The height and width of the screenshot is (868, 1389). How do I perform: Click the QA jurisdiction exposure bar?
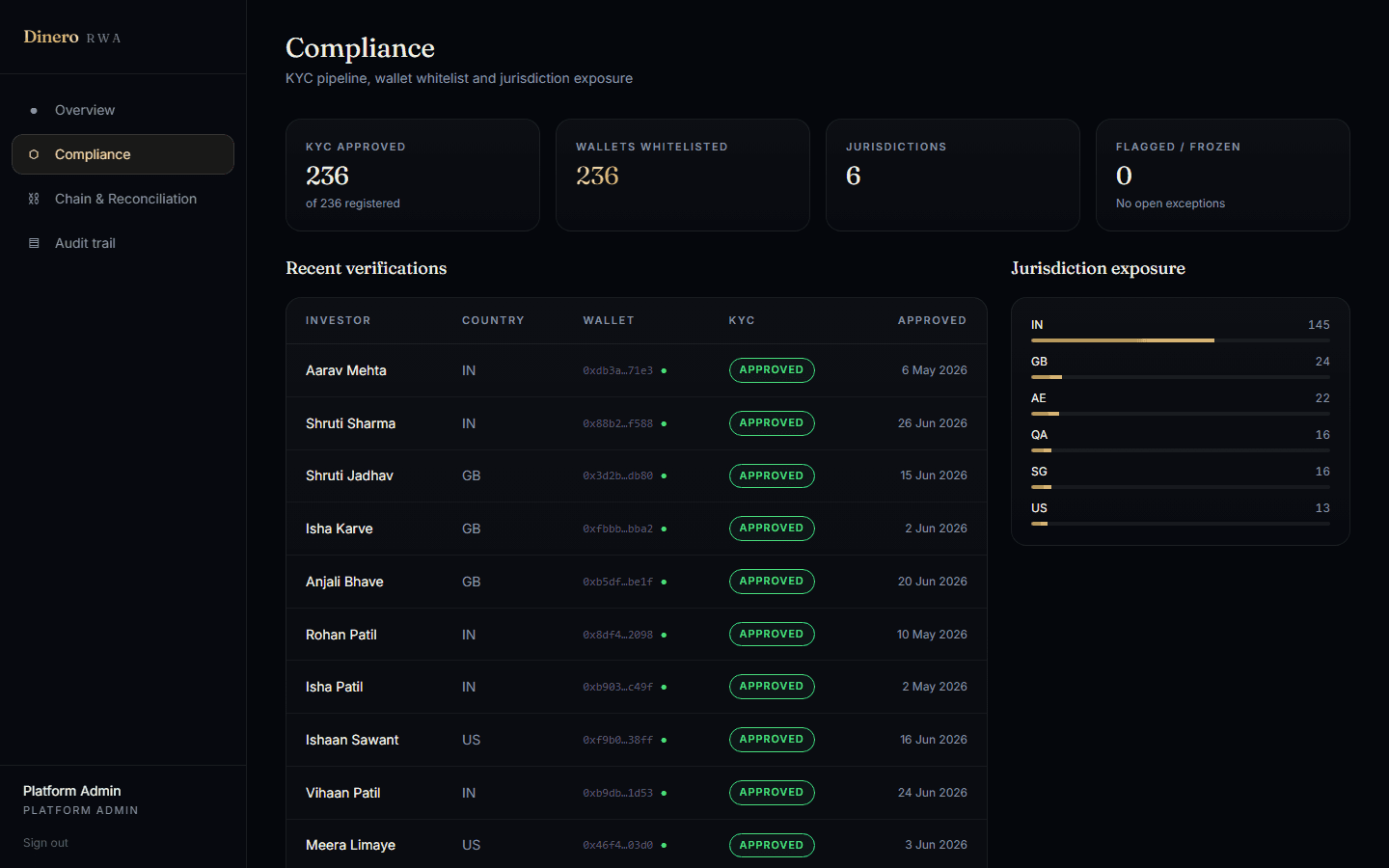tap(1181, 450)
